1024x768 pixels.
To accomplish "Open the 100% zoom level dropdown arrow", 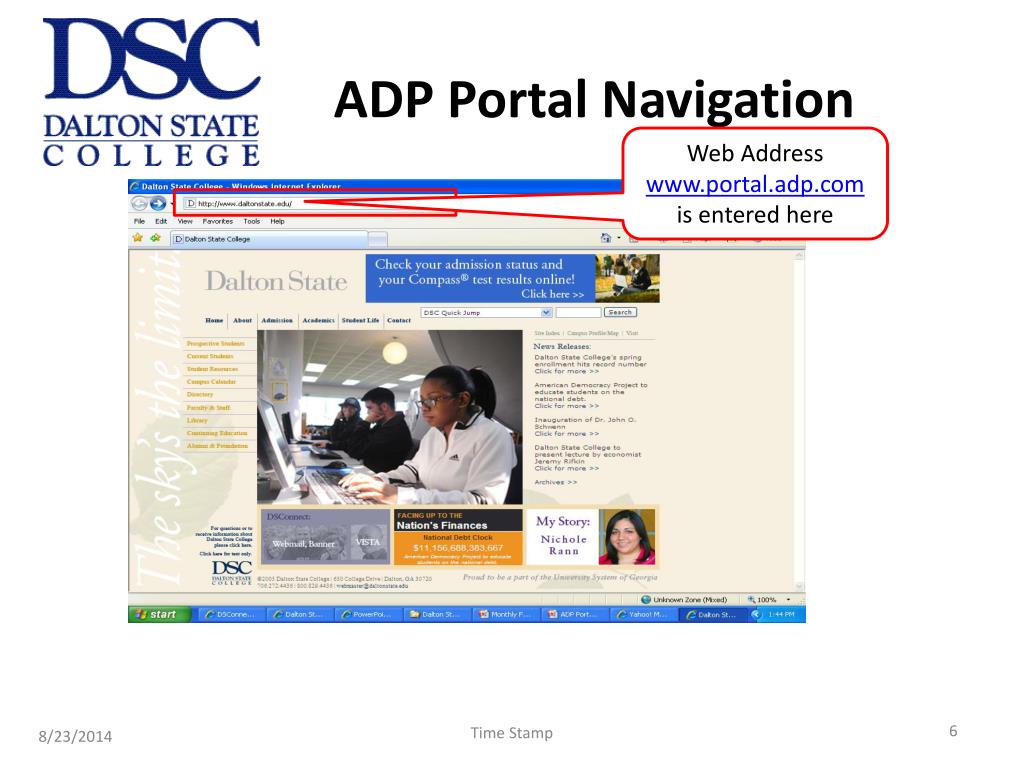I will [788, 600].
